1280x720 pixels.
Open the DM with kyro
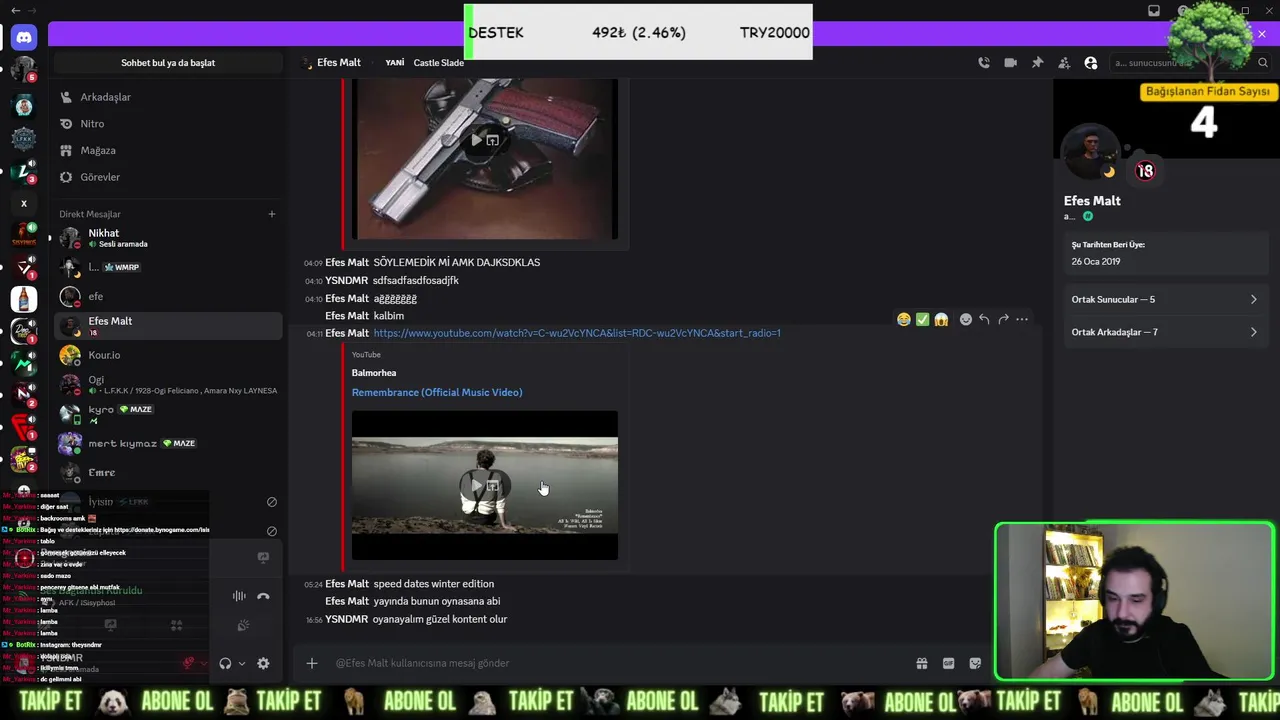168,413
